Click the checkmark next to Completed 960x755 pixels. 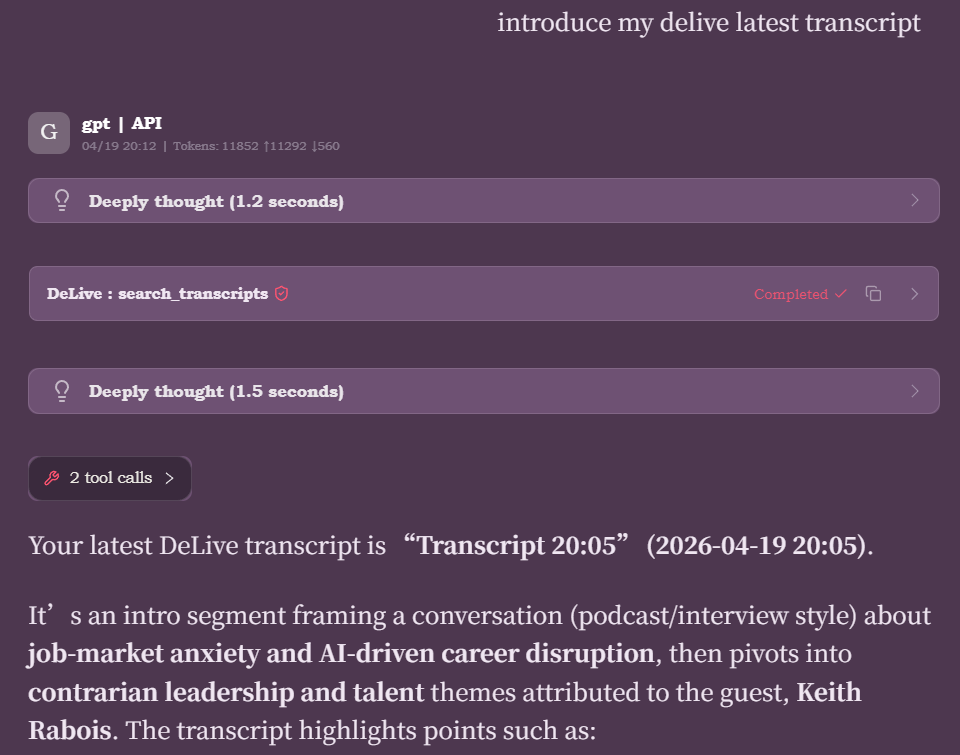(x=840, y=293)
